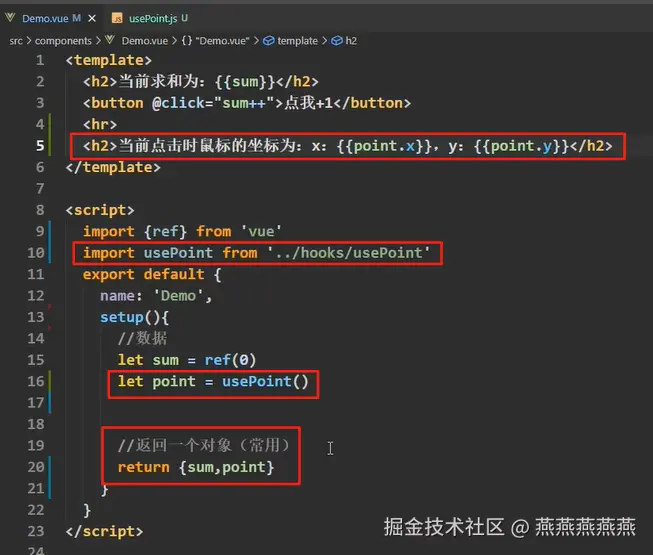Click the template symbol icon in breadcrumb

[269, 41]
